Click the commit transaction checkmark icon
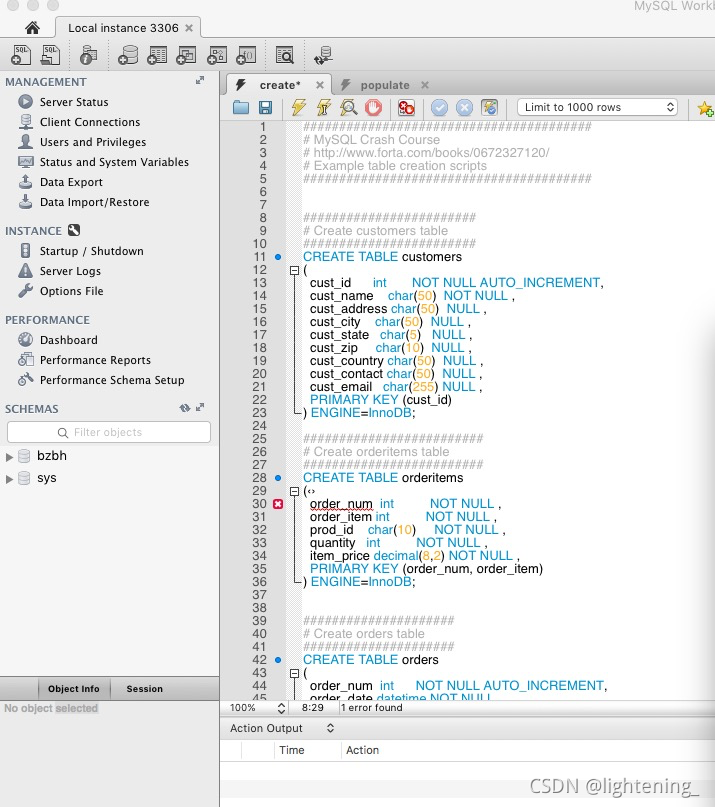 [439, 108]
